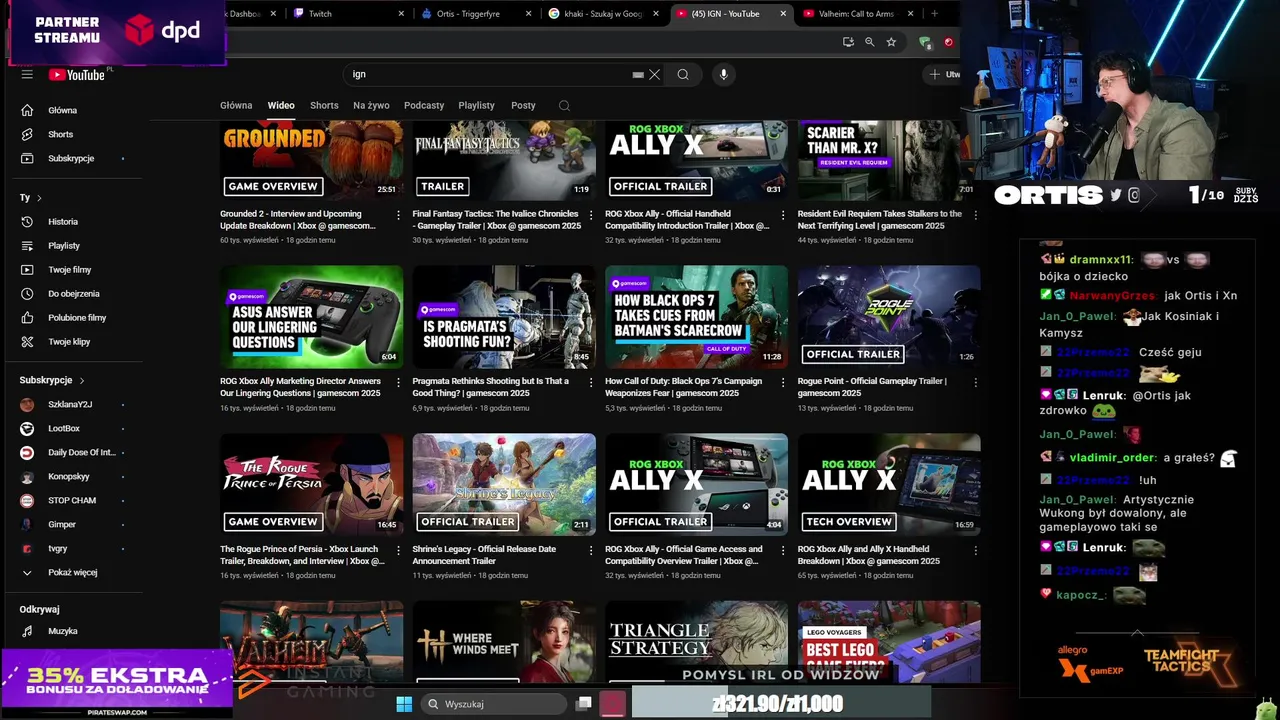Viewport: 1280px width, 720px height.
Task: Open options menu for Grounded 2 video
Action: point(398,215)
